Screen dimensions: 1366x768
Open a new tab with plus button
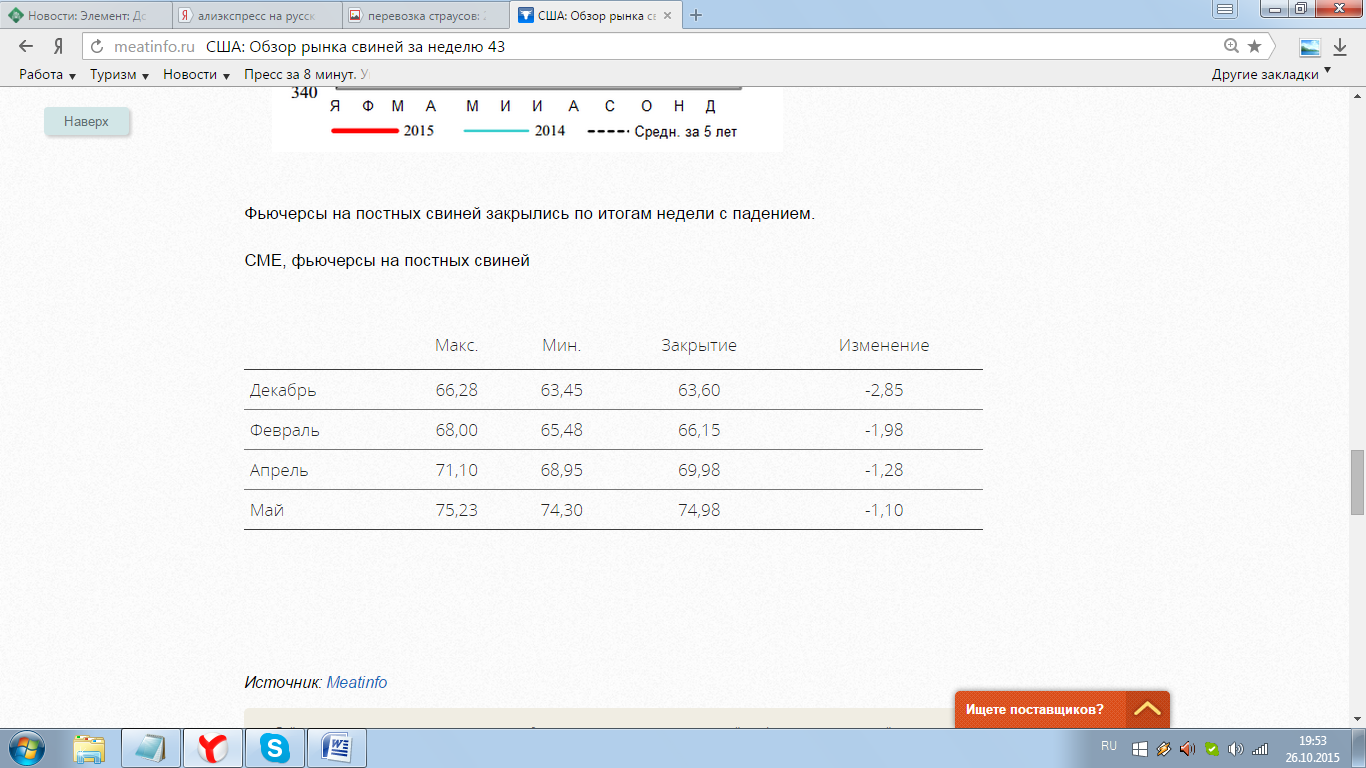point(697,15)
